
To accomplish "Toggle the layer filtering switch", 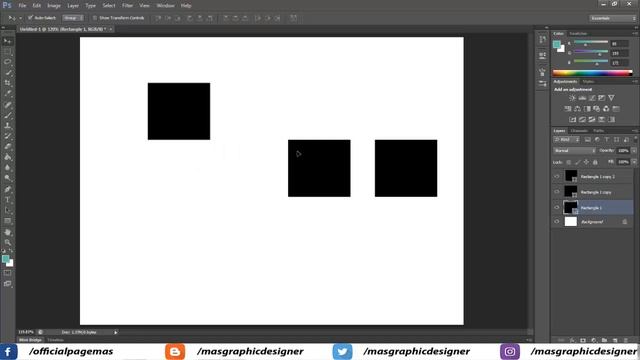I will point(635,140).
